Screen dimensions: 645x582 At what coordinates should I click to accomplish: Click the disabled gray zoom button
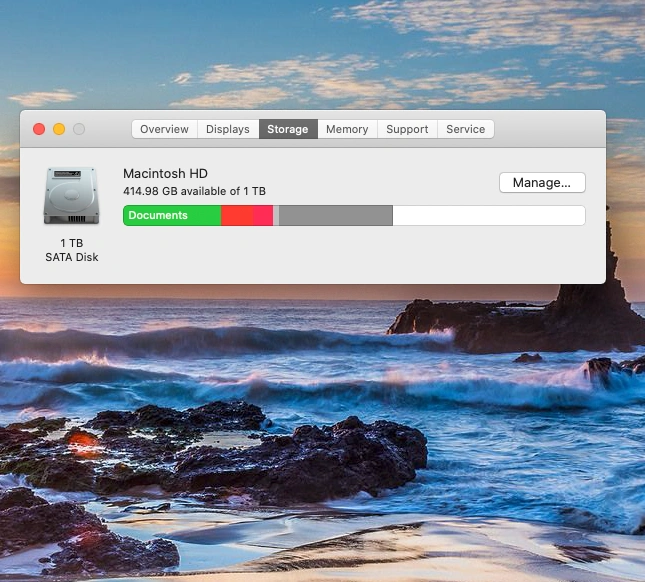click(x=79, y=129)
